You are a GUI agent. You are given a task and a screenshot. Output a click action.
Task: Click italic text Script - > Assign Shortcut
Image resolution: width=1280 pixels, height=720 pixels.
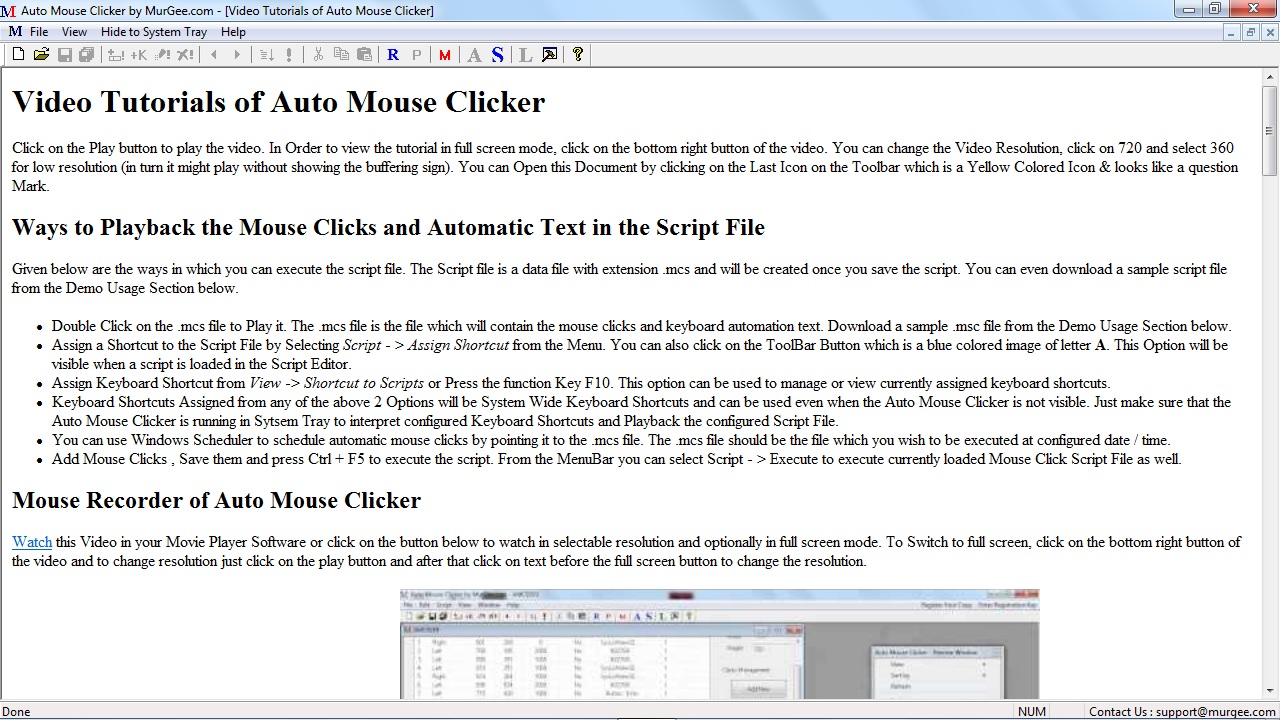(x=426, y=345)
